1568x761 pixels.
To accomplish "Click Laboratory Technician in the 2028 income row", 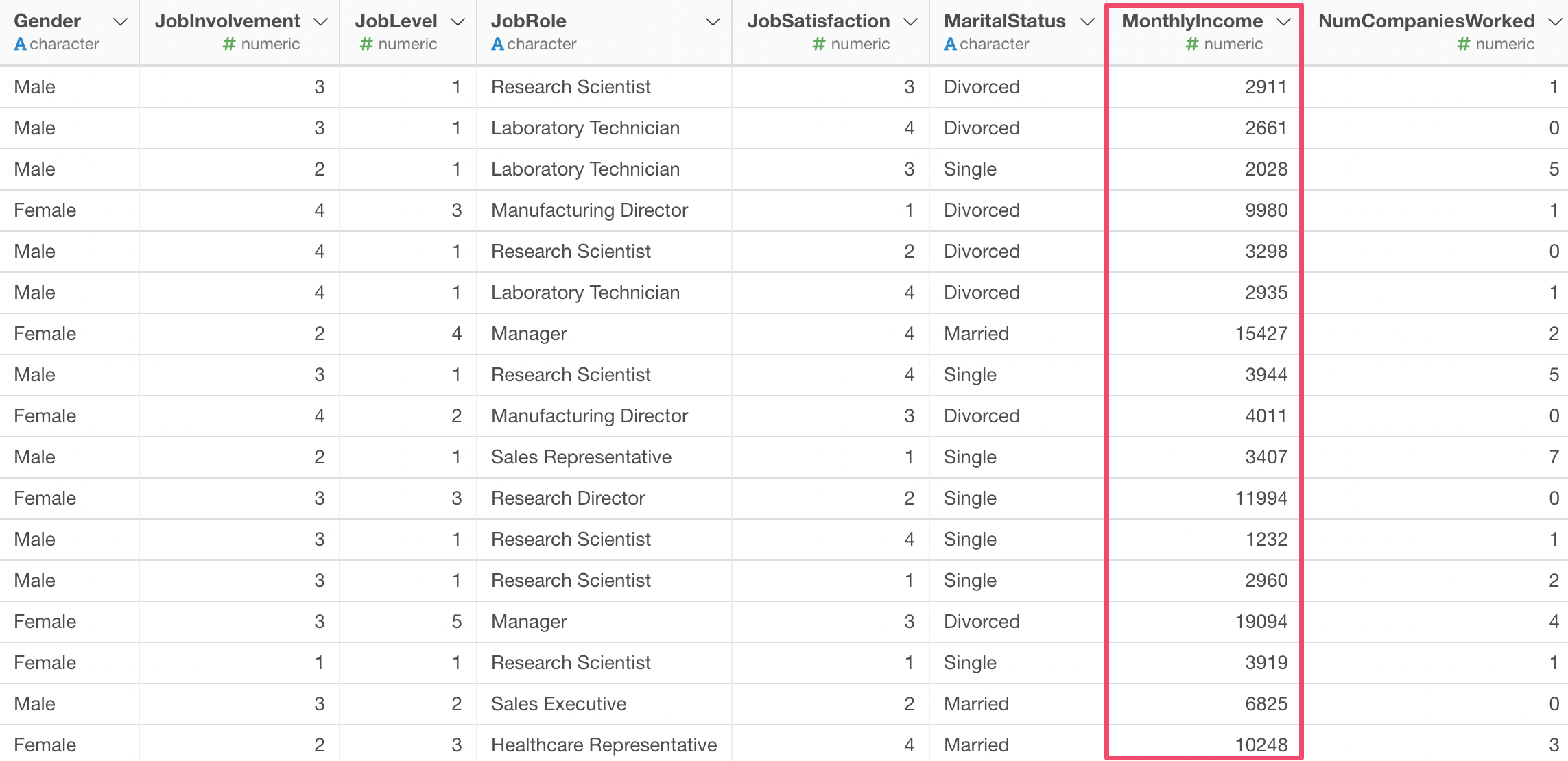I will (x=585, y=169).
